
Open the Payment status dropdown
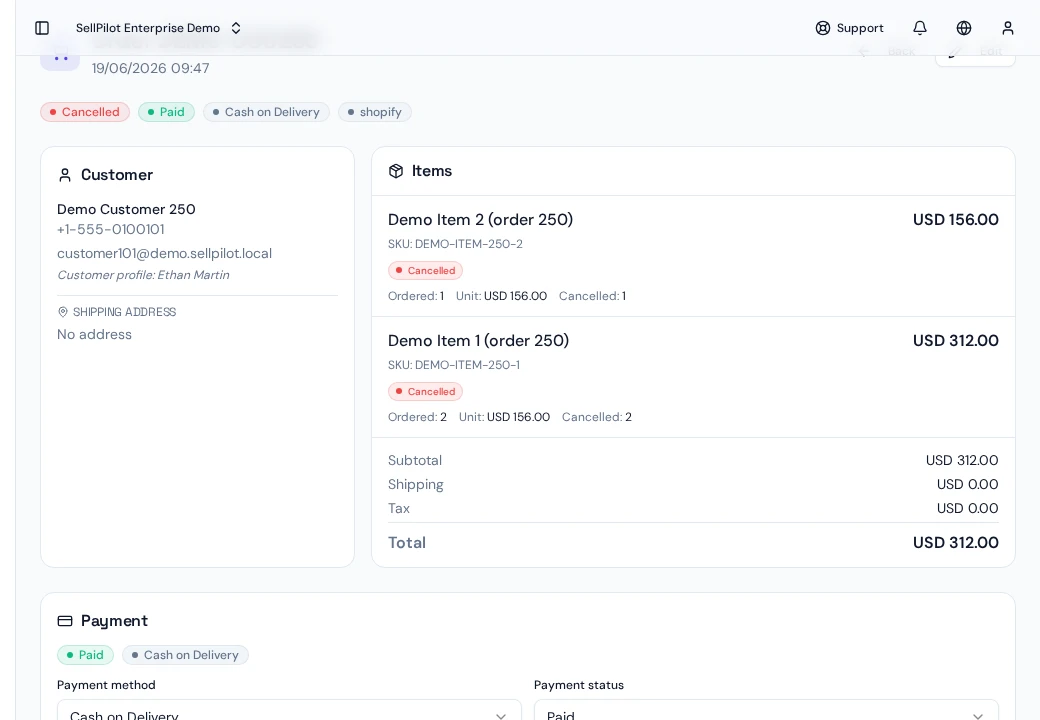766,709
